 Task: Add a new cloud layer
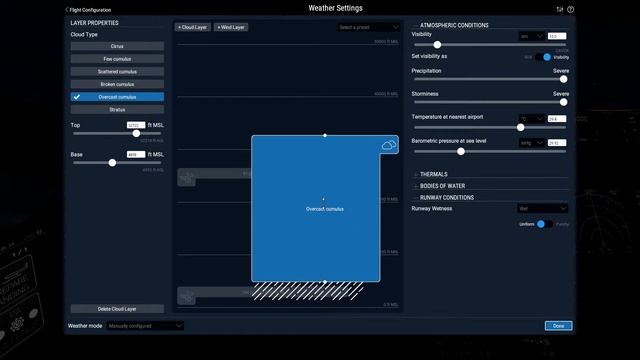point(193,27)
